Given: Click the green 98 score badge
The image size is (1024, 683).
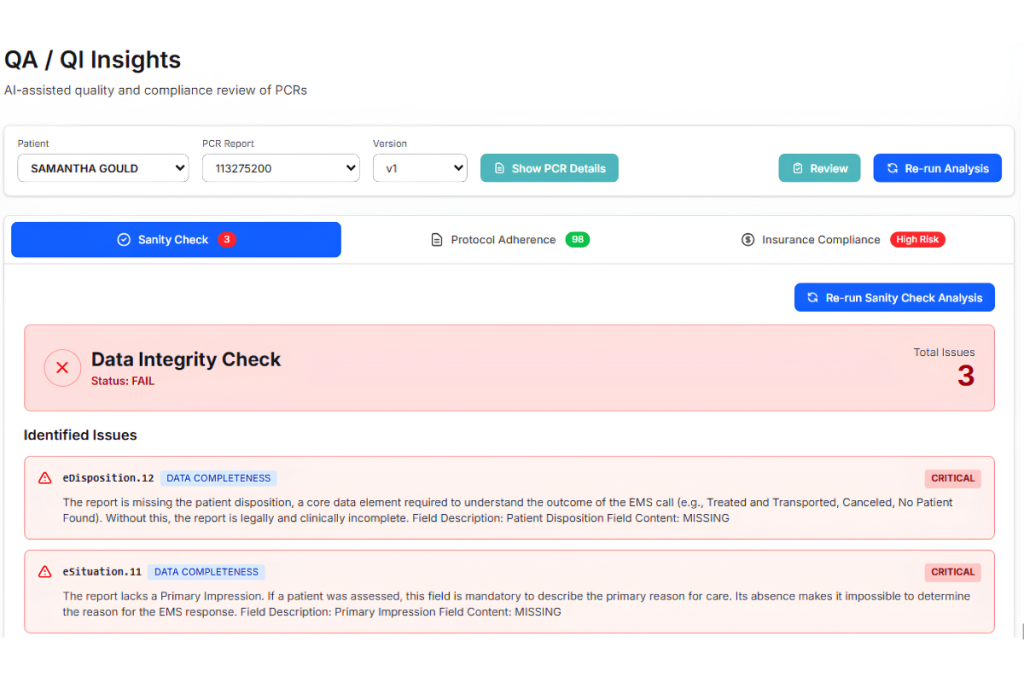Looking at the screenshot, I should coord(577,240).
